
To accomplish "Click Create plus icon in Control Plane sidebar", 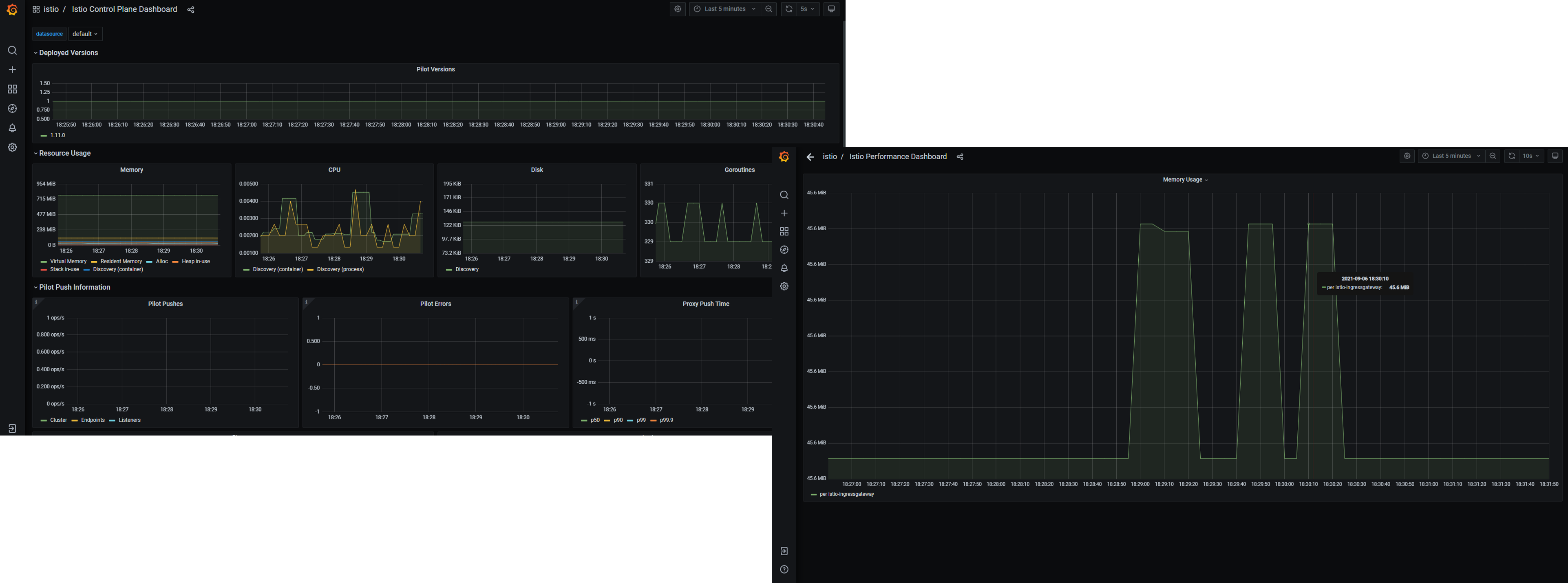I will [x=12, y=70].
